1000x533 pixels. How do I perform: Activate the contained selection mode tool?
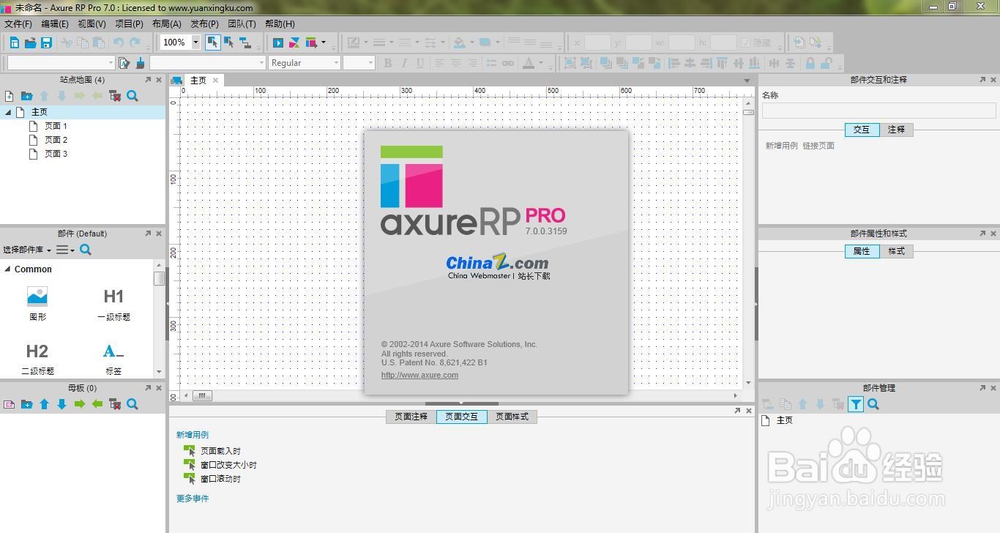click(x=228, y=43)
